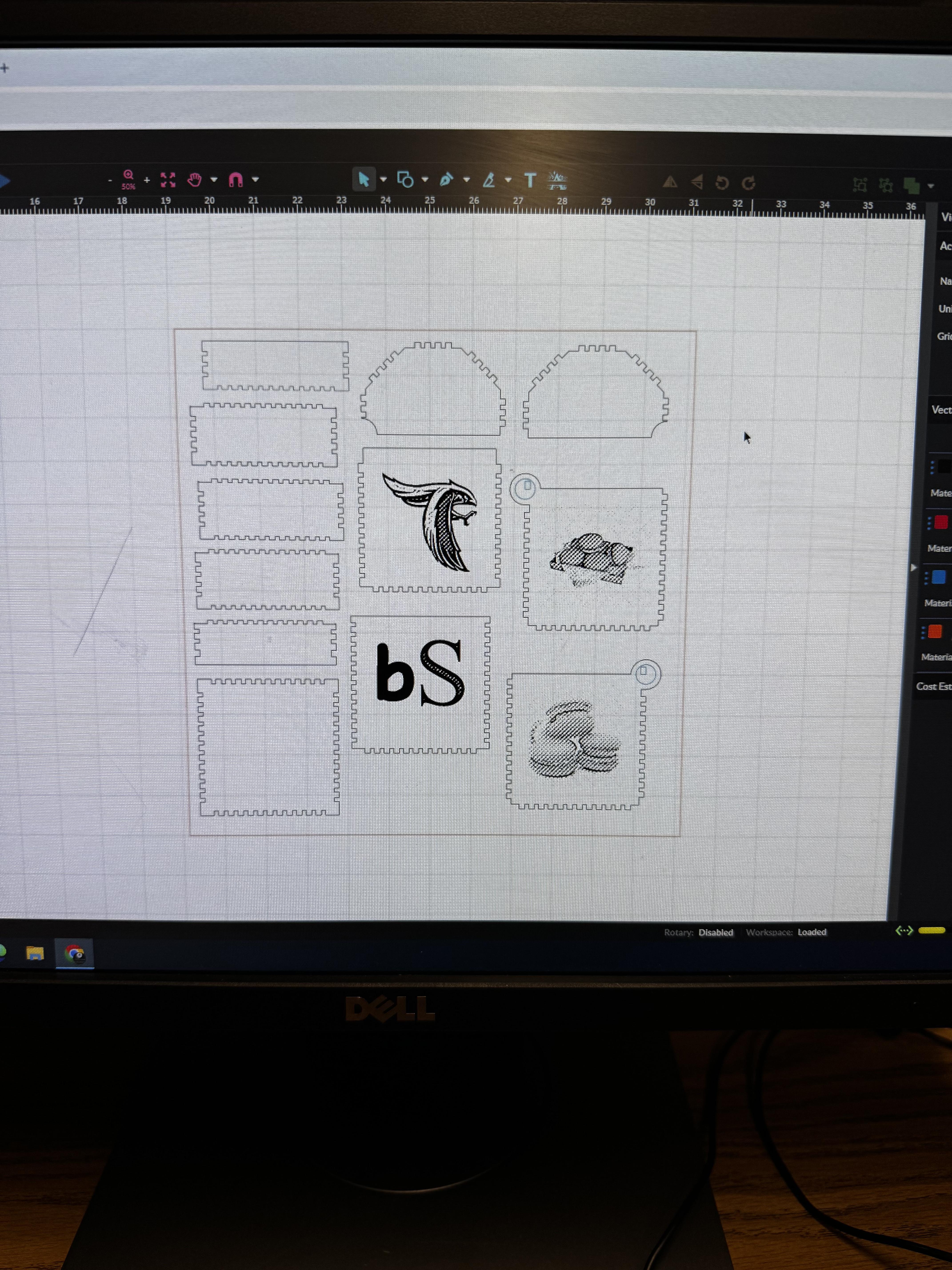The height and width of the screenshot is (1270, 952).
Task: Select the pan hand tool
Action: coord(194,180)
